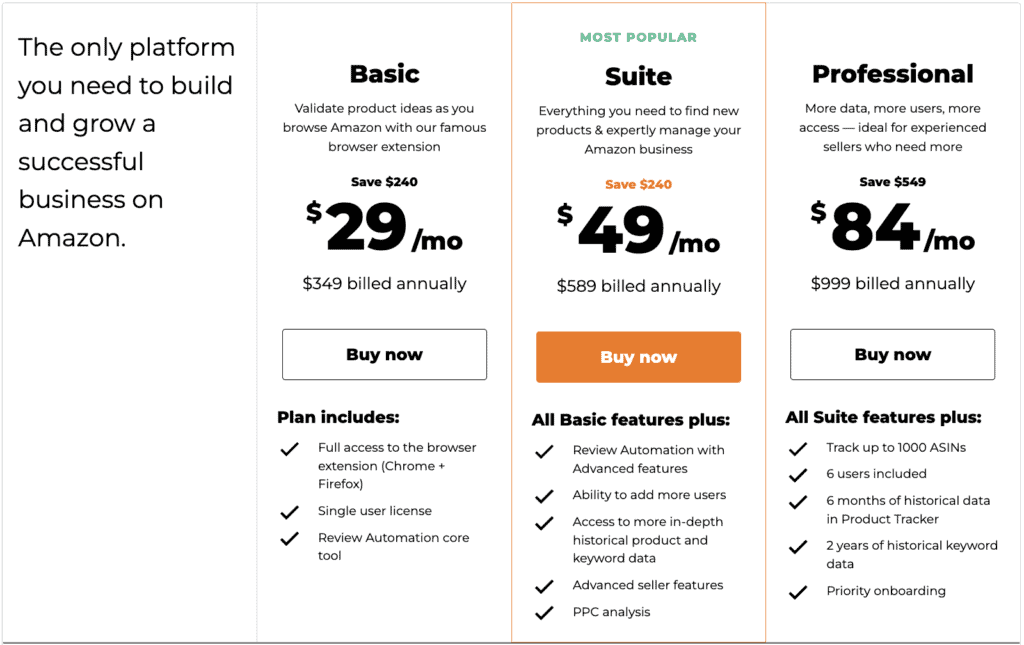The height and width of the screenshot is (645, 1024).
Task: Click checkmark beside Priority onboarding
Action: pos(797,592)
